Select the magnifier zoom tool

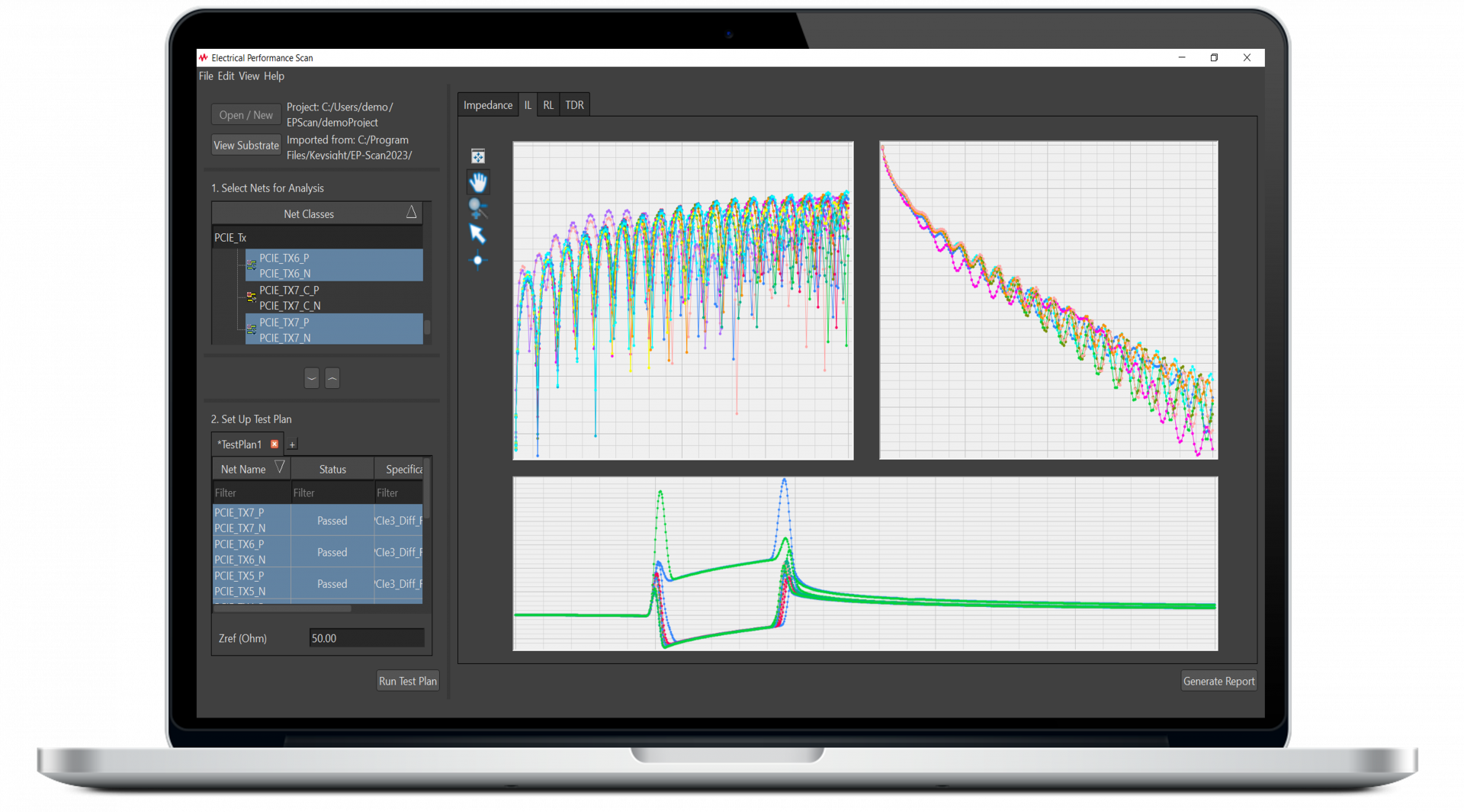[x=477, y=207]
